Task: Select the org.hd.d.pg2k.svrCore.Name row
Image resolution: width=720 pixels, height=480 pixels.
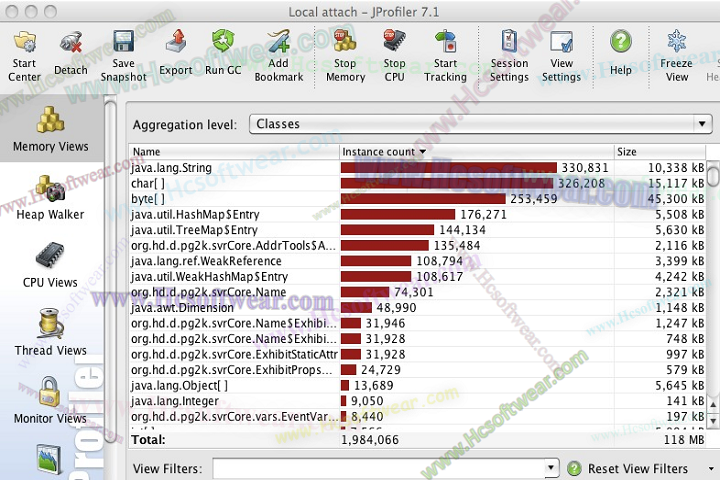Action: (x=417, y=292)
